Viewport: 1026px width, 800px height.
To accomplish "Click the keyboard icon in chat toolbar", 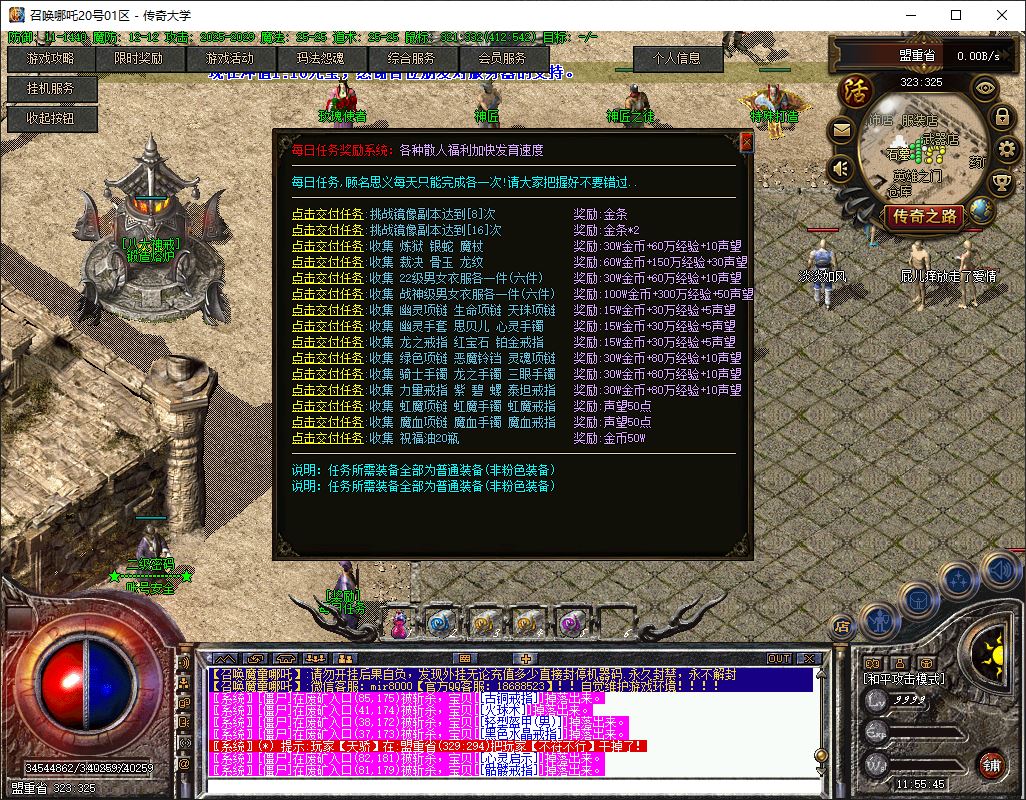I will (465, 659).
